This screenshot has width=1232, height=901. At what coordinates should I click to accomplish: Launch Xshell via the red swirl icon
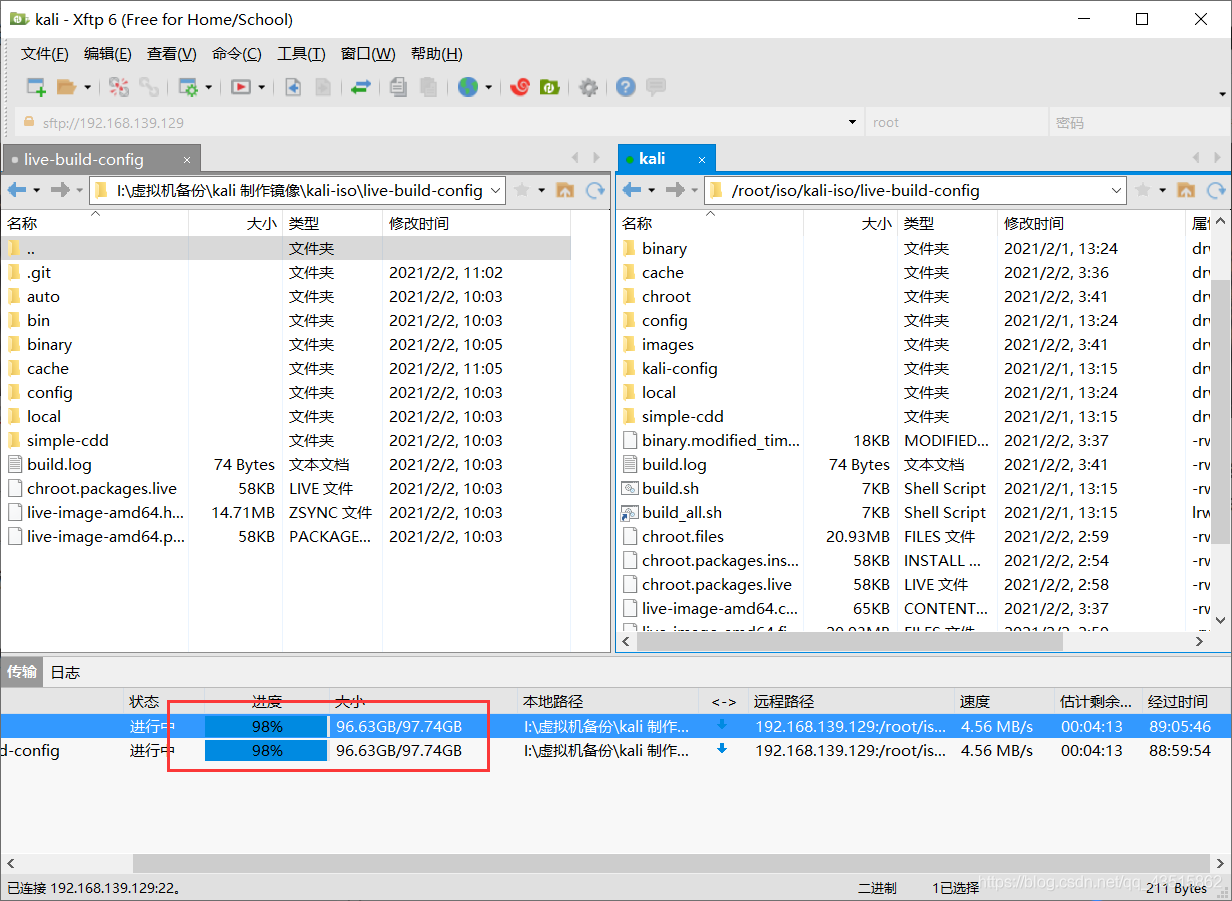519,87
